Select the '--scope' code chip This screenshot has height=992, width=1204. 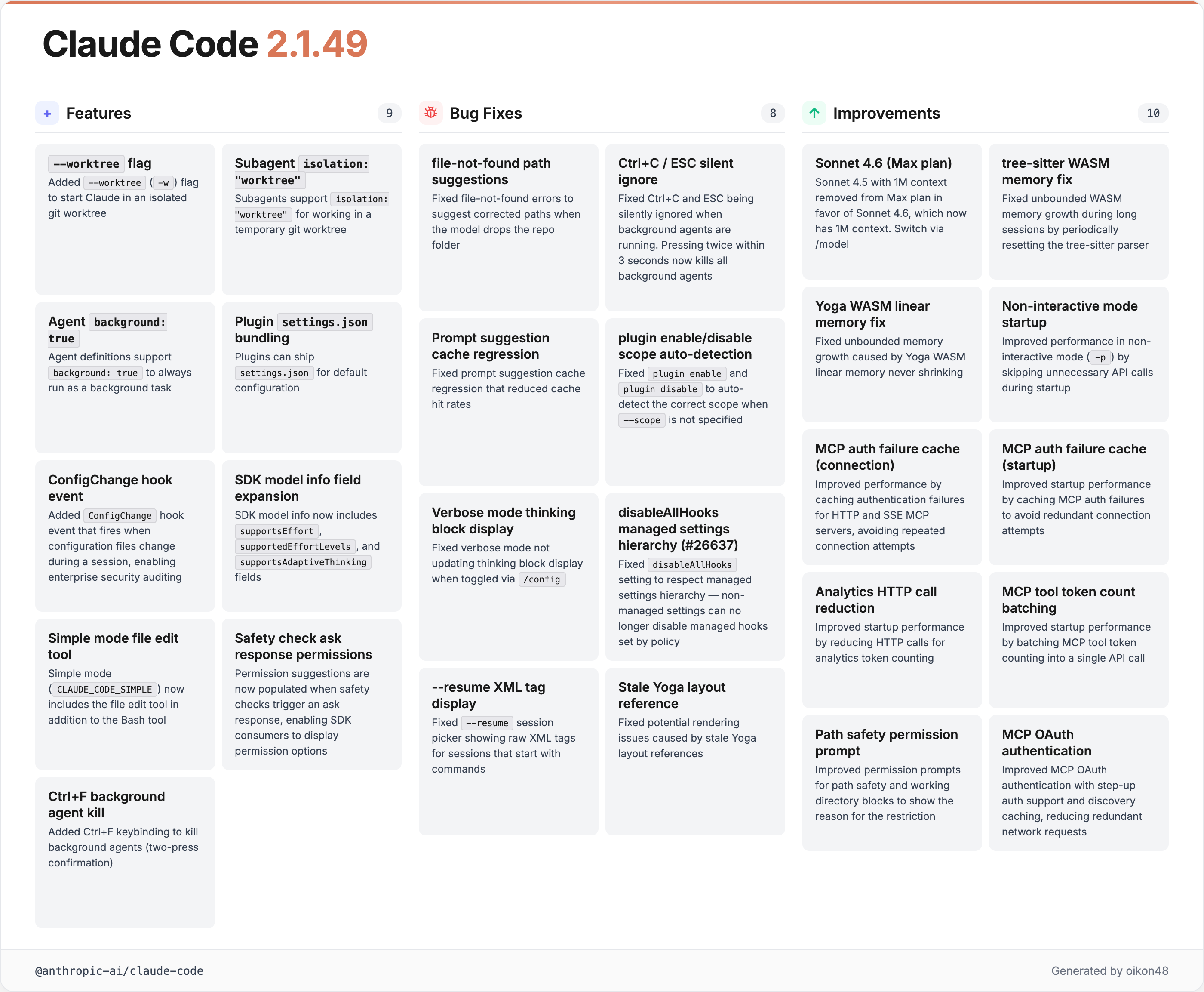[x=642, y=421]
